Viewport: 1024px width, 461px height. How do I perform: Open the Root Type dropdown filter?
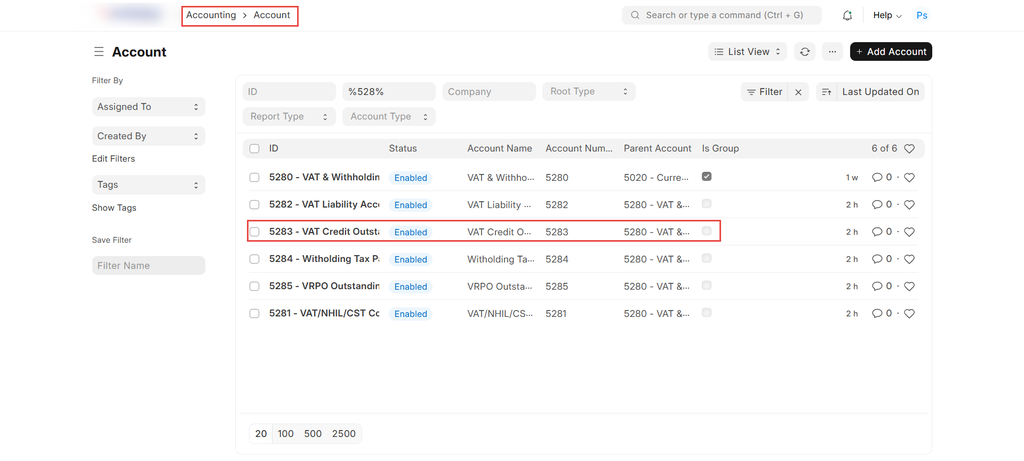(x=589, y=92)
